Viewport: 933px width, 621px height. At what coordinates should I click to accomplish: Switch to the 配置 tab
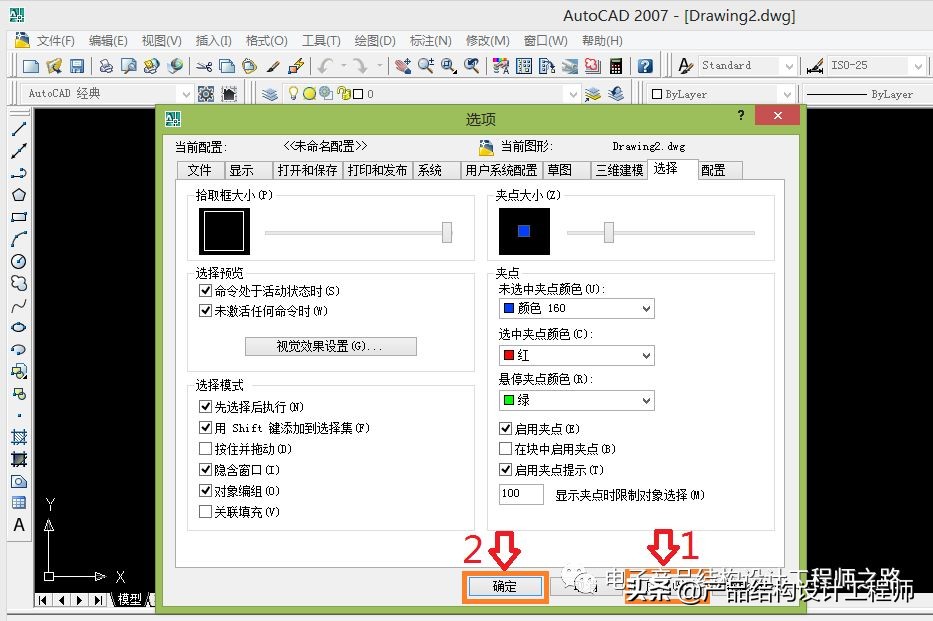point(719,171)
